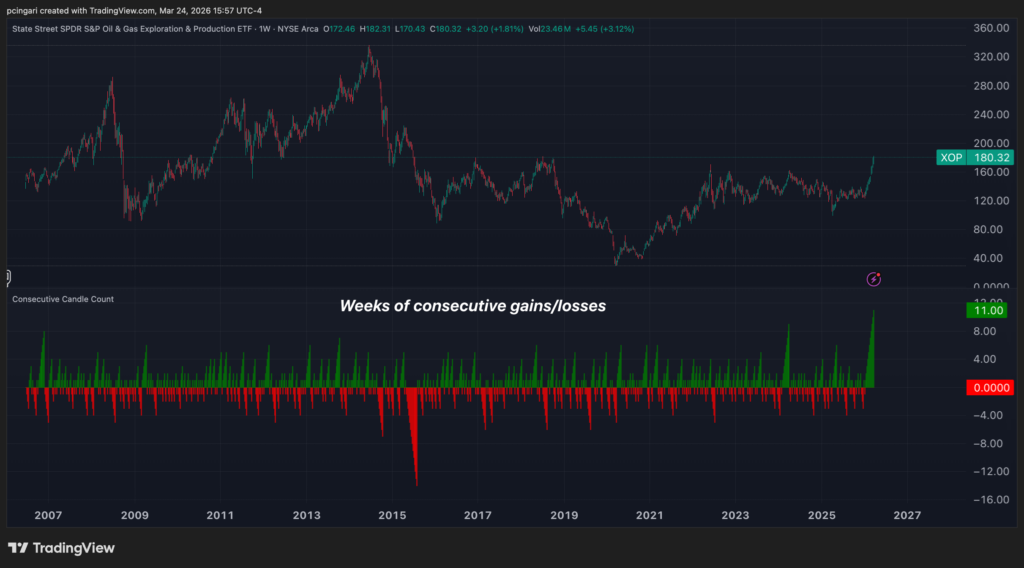Click the 2015 label on time axis

(392, 515)
